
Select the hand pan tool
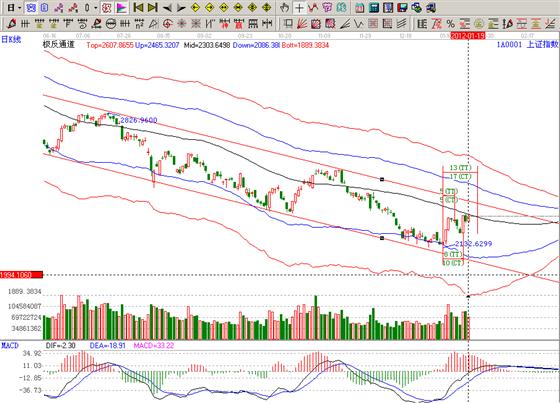pos(284,8)
